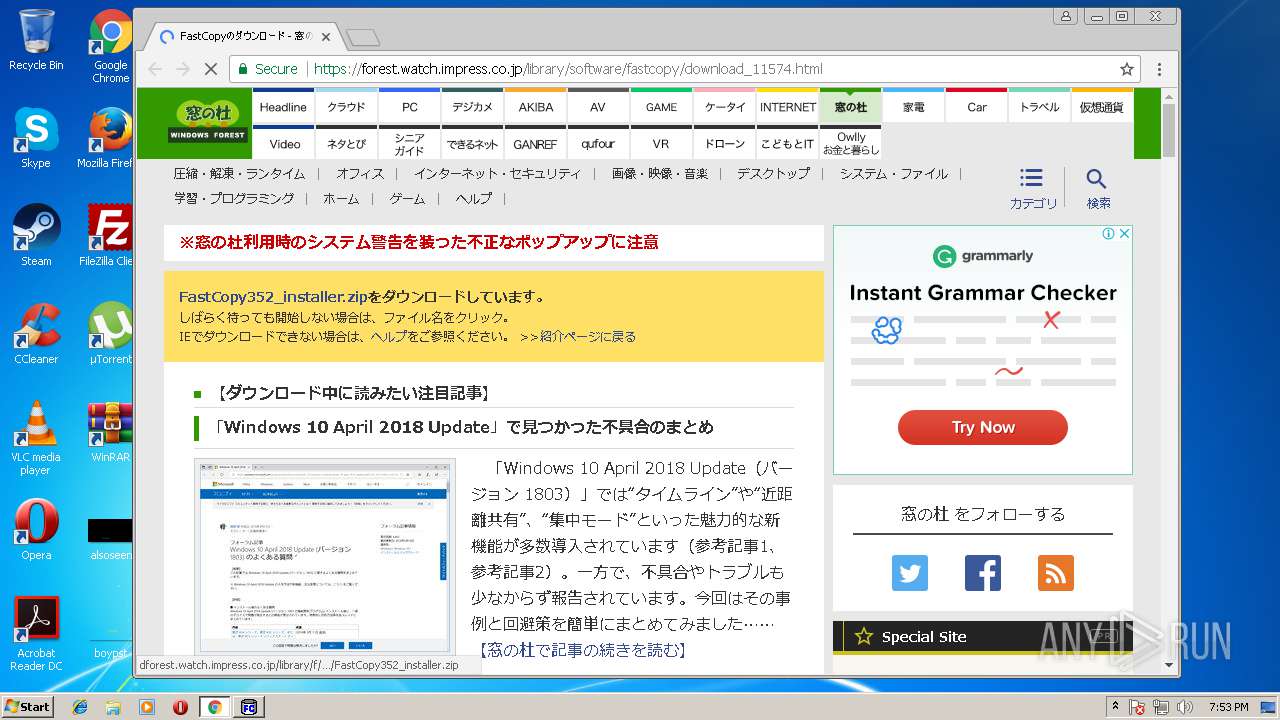Open Skype desktop shortcut
This screenshot has height=720, width=1280.
(x=36, y=138)
